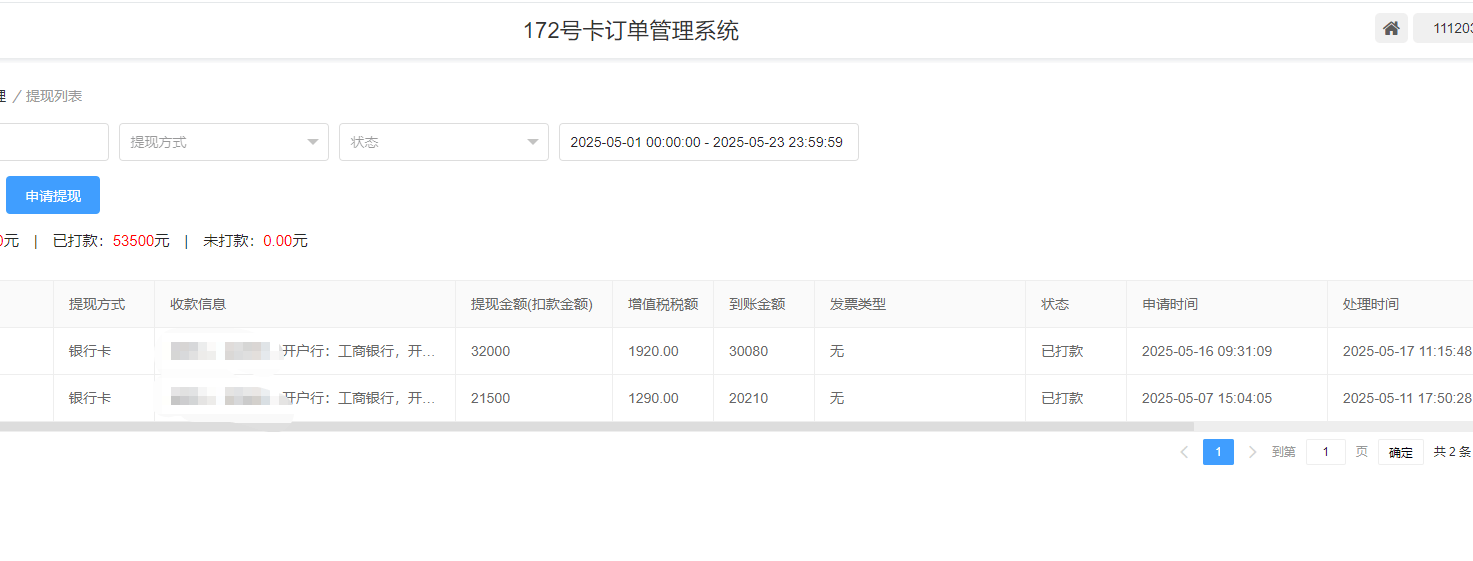The width and height of the screenshot is (1473, 561).
Task: Go to the previous page arrow
Action: point(1184,452)
